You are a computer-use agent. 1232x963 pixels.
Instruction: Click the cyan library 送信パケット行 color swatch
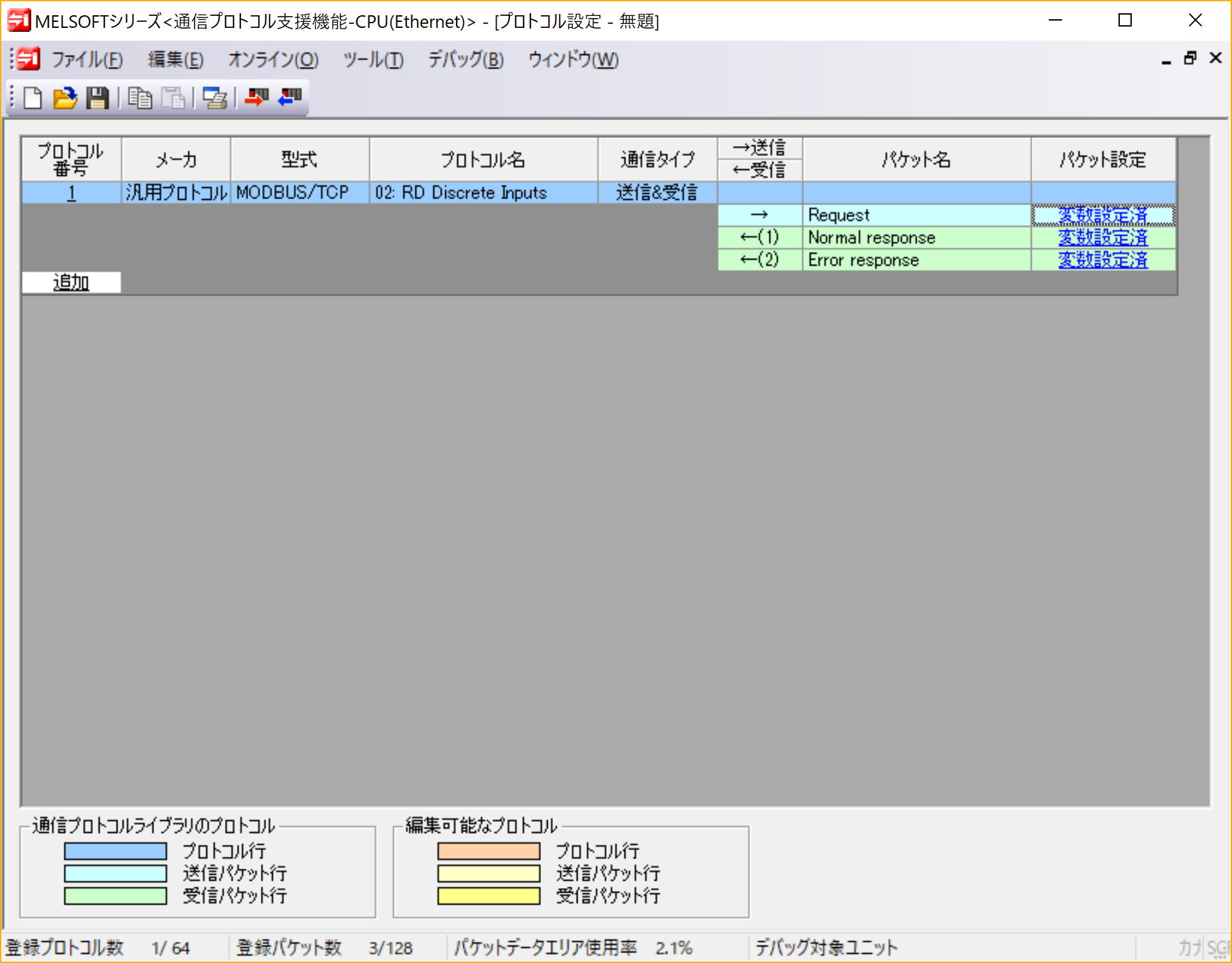click(x=116, y=873)
